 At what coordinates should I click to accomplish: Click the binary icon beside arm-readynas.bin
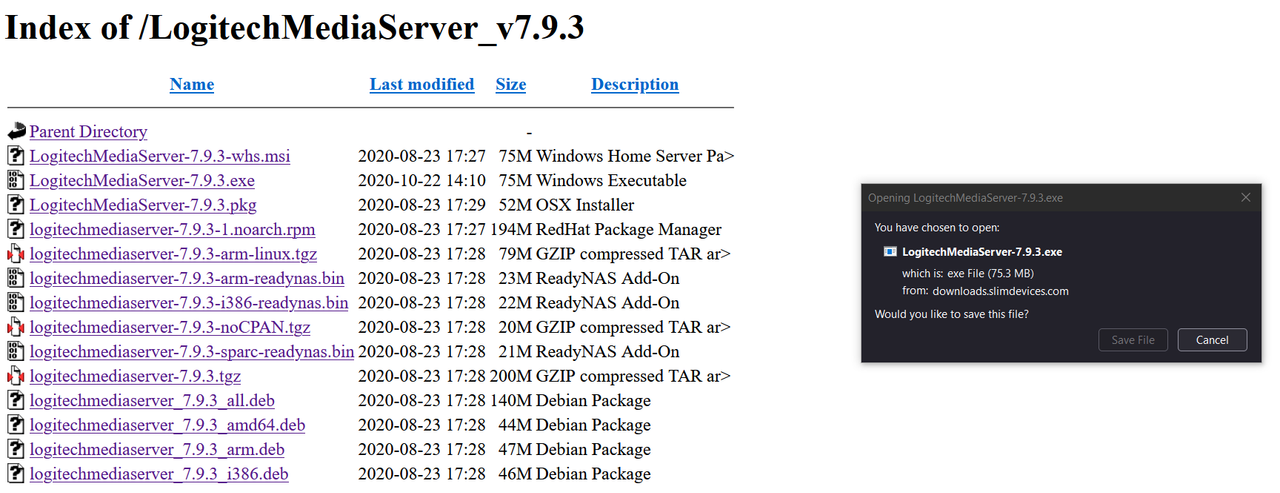(16, 278)
